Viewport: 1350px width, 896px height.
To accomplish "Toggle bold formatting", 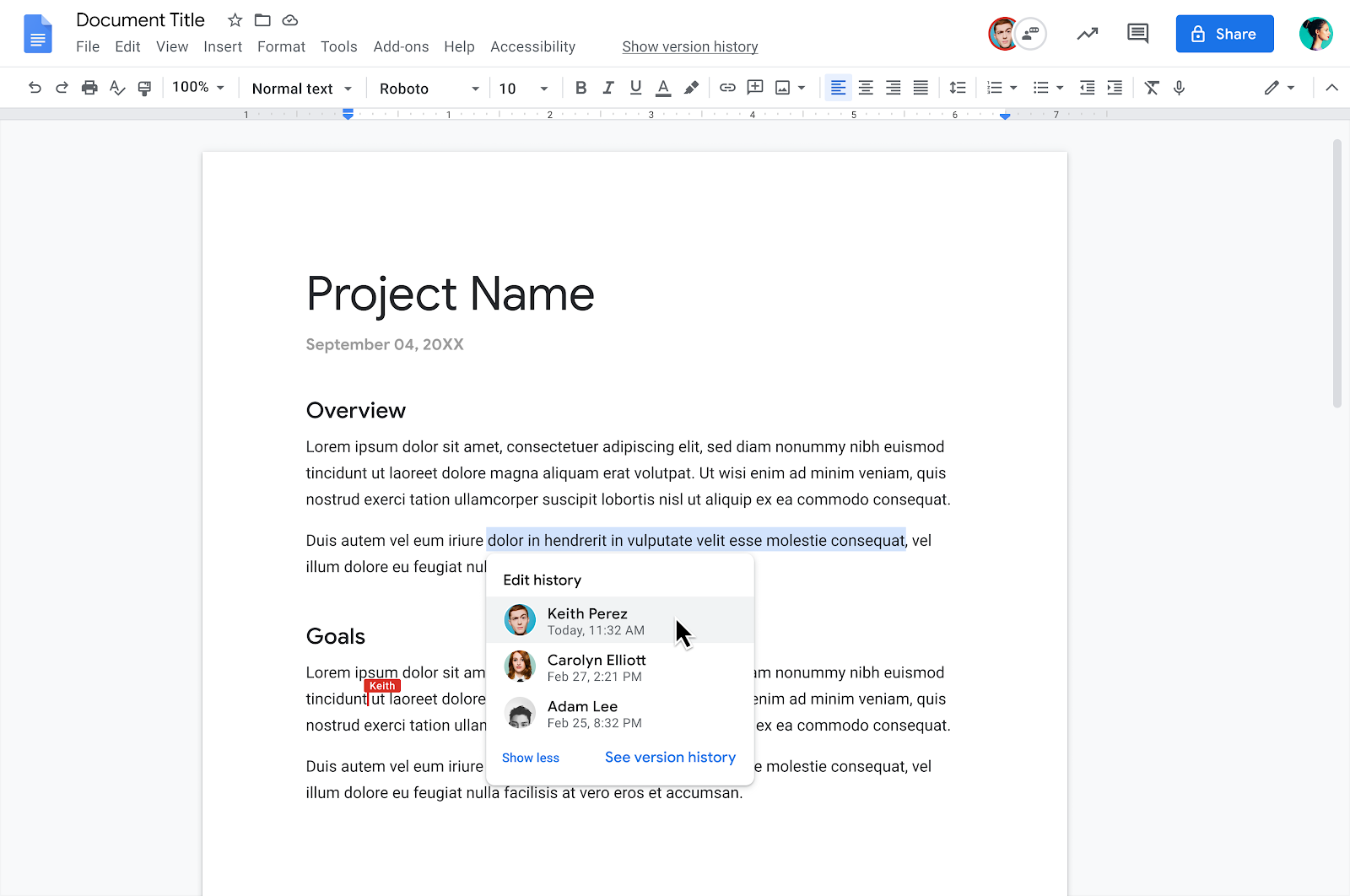I will click(x=580, y=87).
